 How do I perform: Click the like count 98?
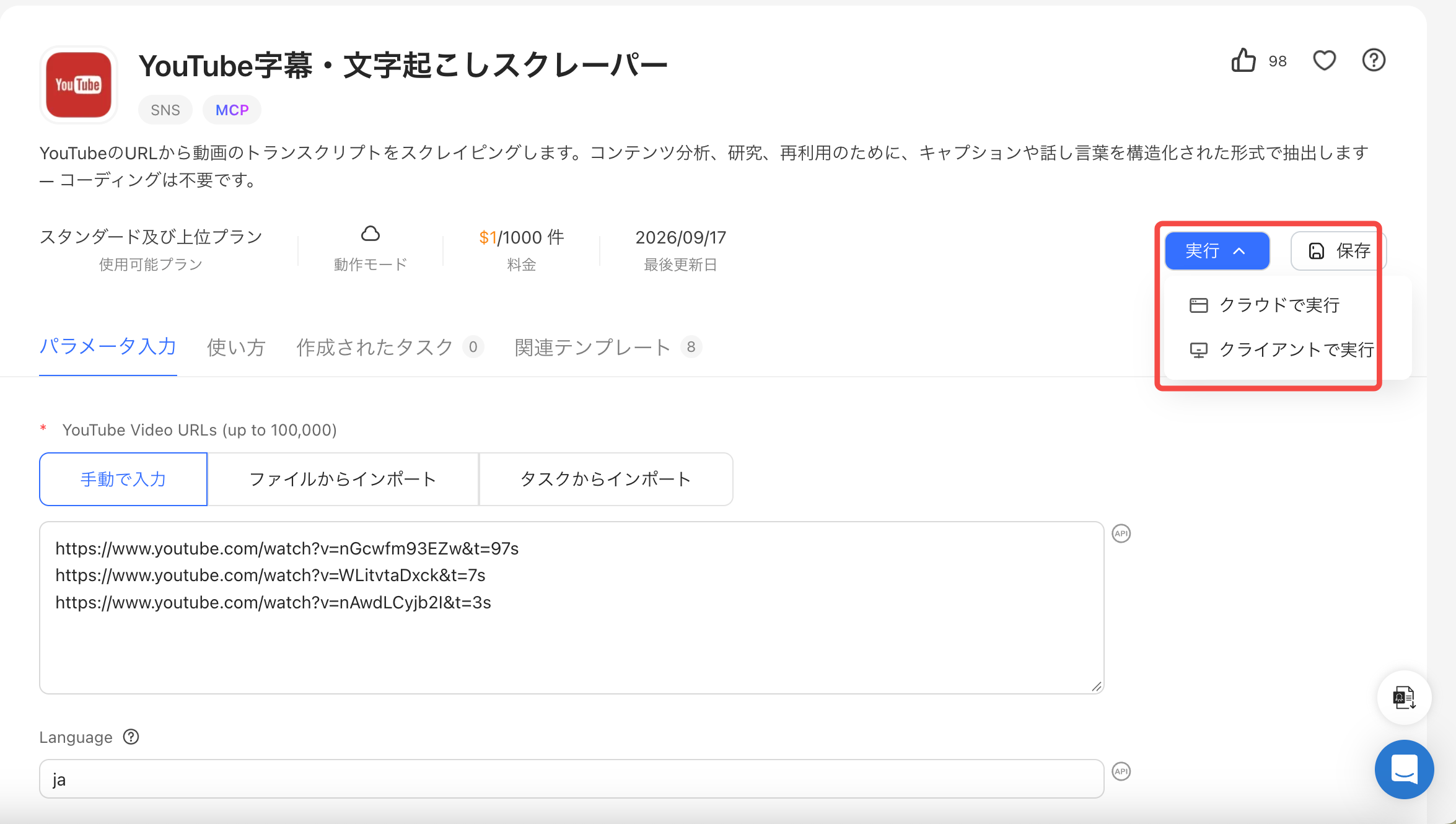tap(1278, 61)
